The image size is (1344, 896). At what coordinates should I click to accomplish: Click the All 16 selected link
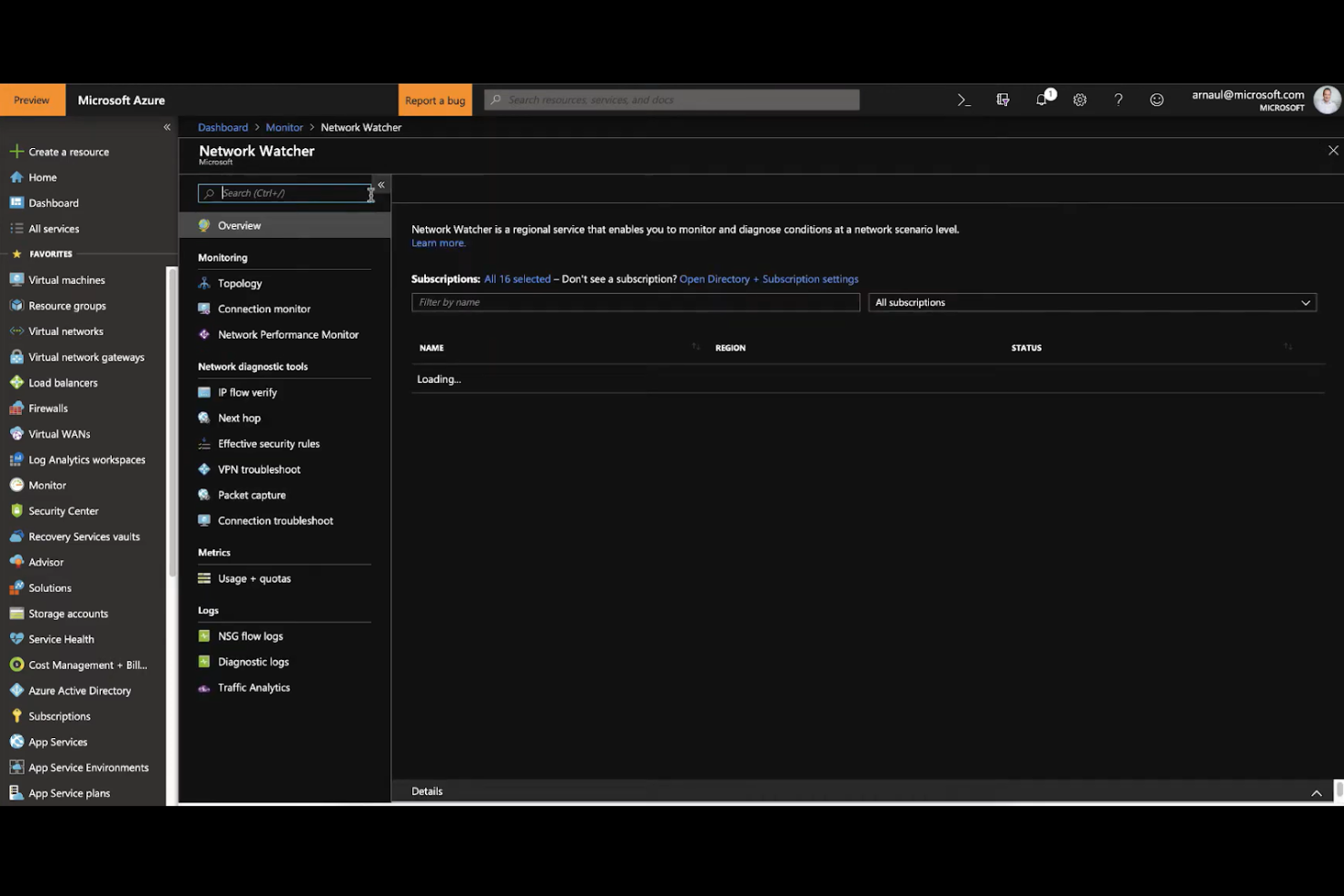[518, 279]
